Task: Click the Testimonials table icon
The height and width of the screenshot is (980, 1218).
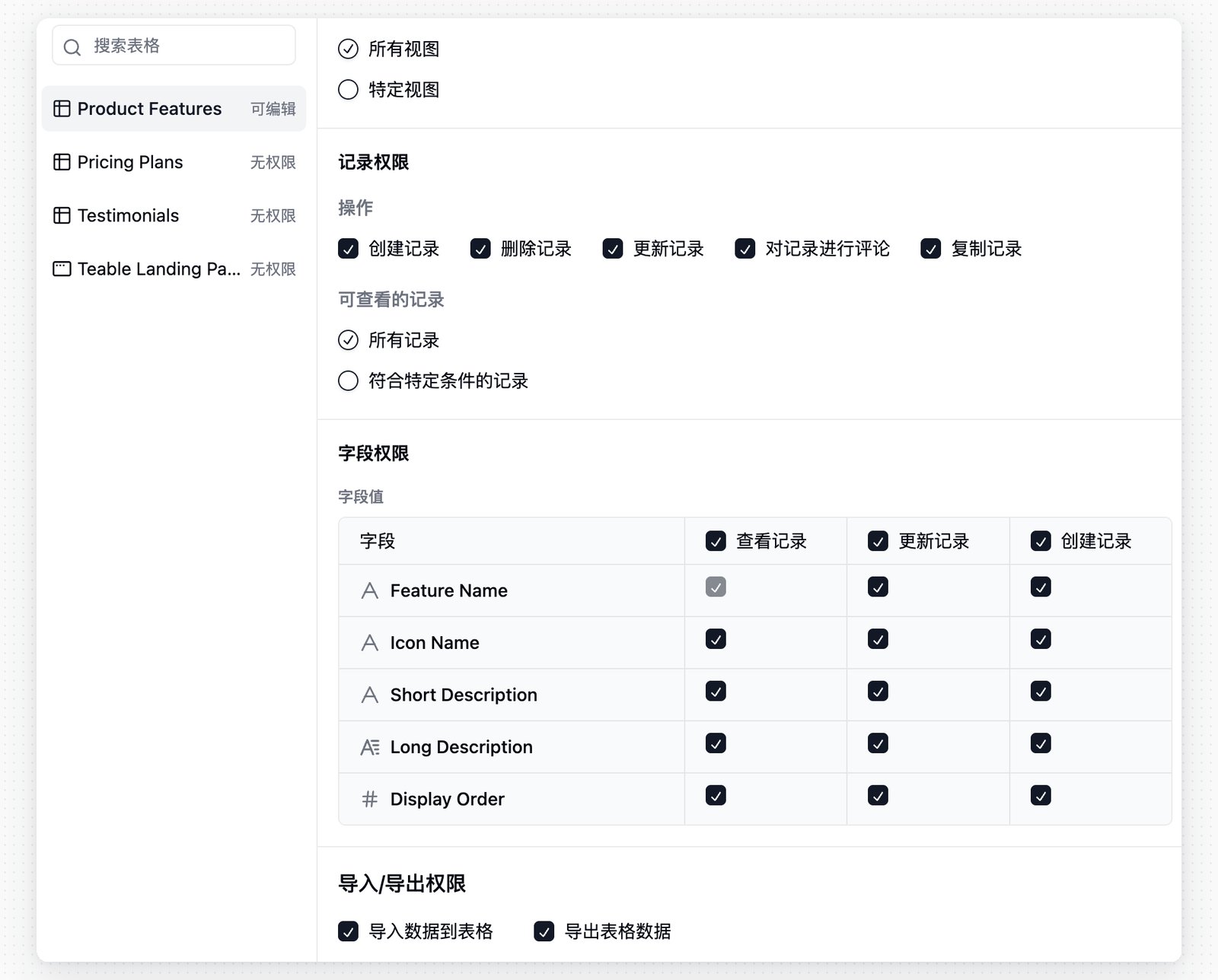Action: click(x=62, y=215)
